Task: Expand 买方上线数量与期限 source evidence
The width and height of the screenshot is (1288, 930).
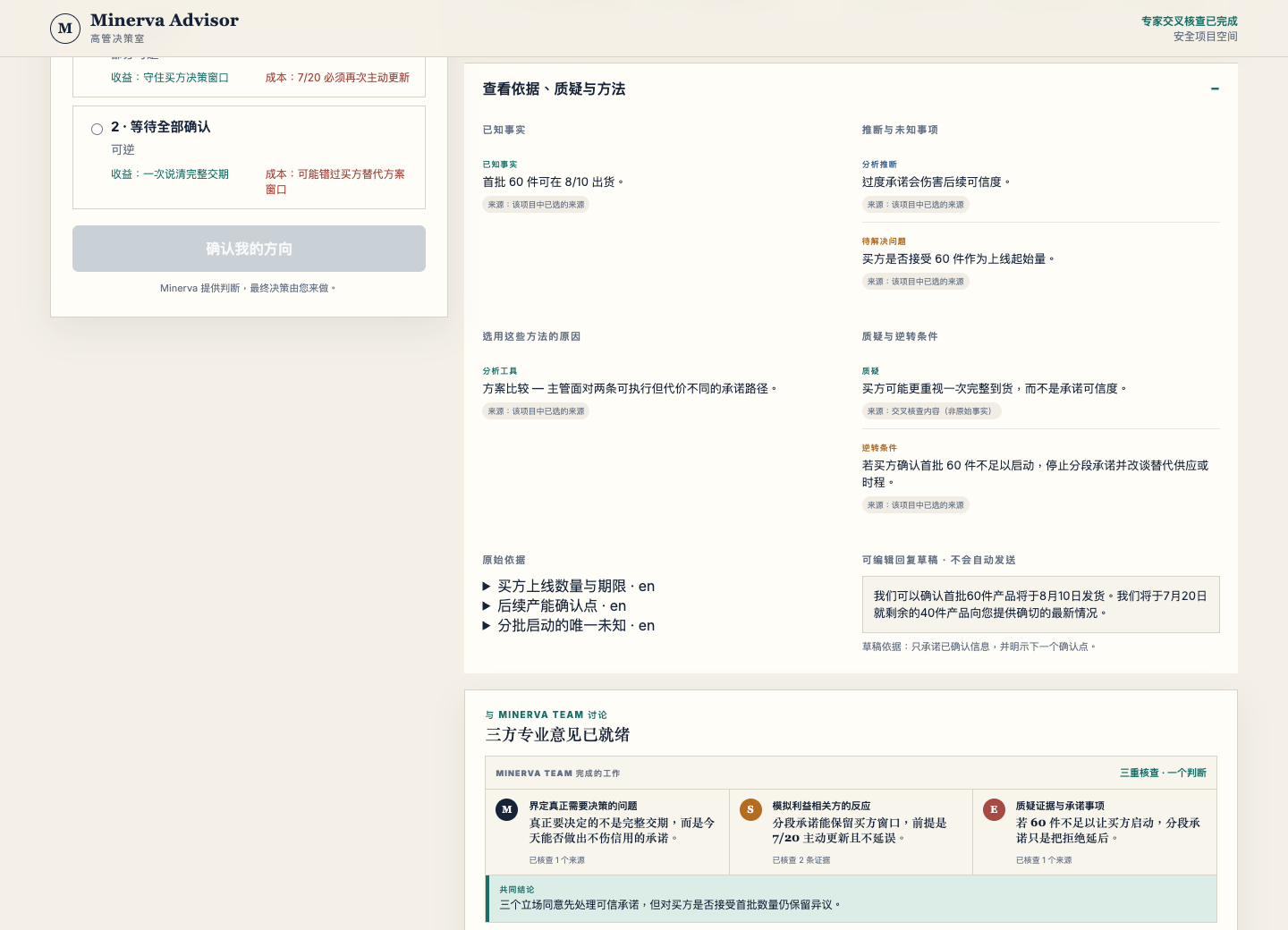Action: 569,586
